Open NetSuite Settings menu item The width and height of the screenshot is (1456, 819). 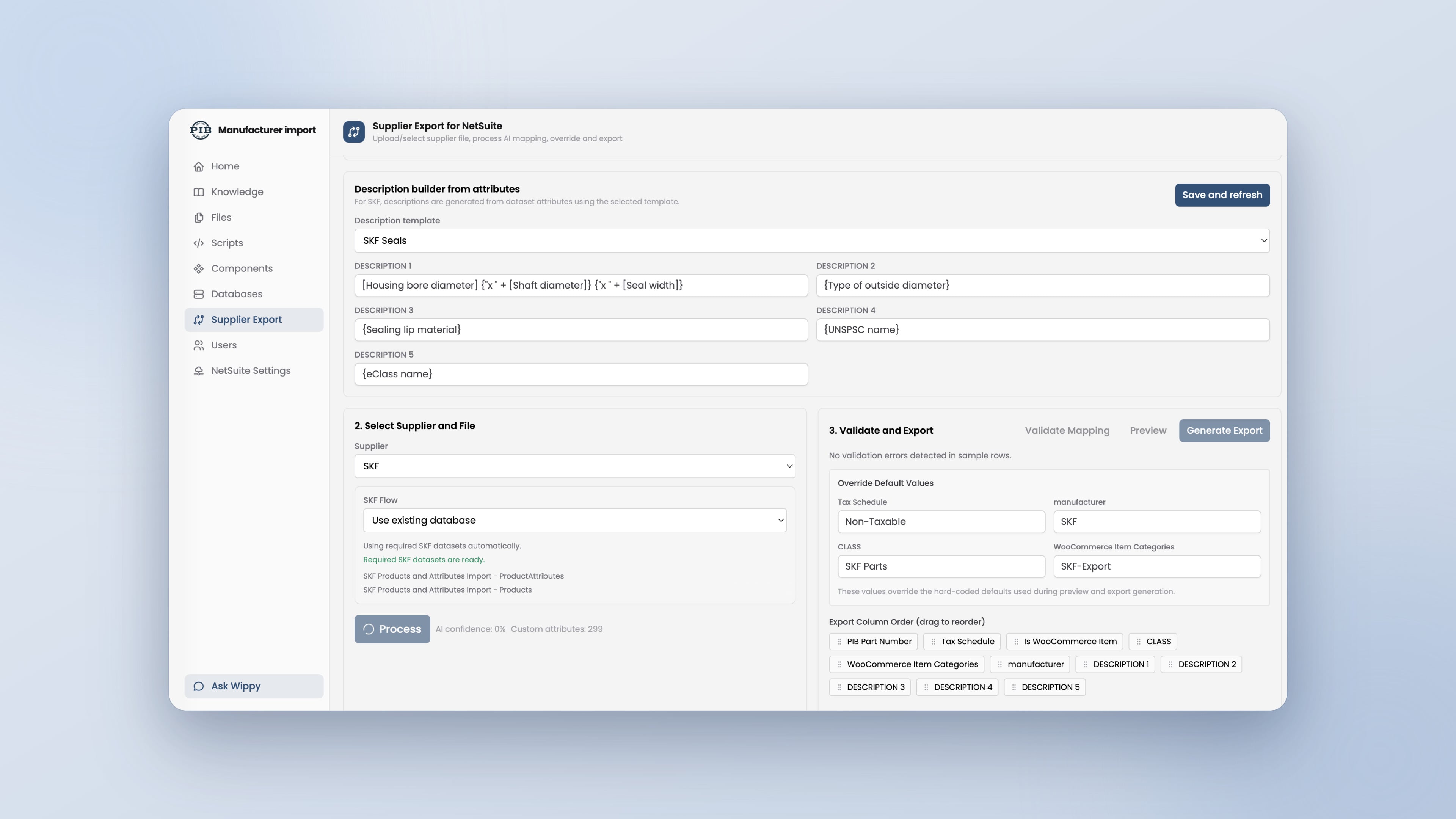click(254, 371)
